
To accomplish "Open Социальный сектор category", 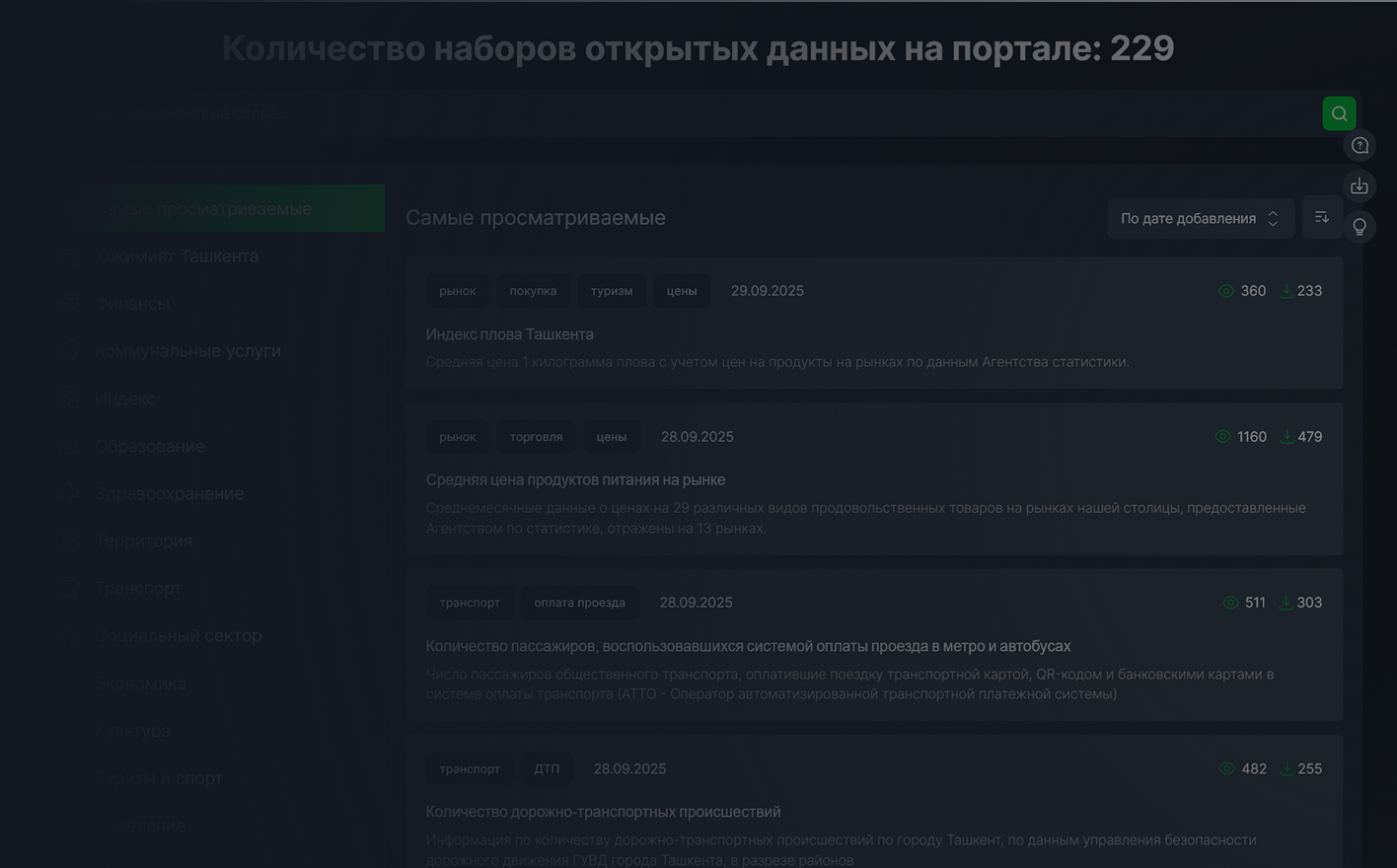I will pyautogui.click(x=178, y=635).
